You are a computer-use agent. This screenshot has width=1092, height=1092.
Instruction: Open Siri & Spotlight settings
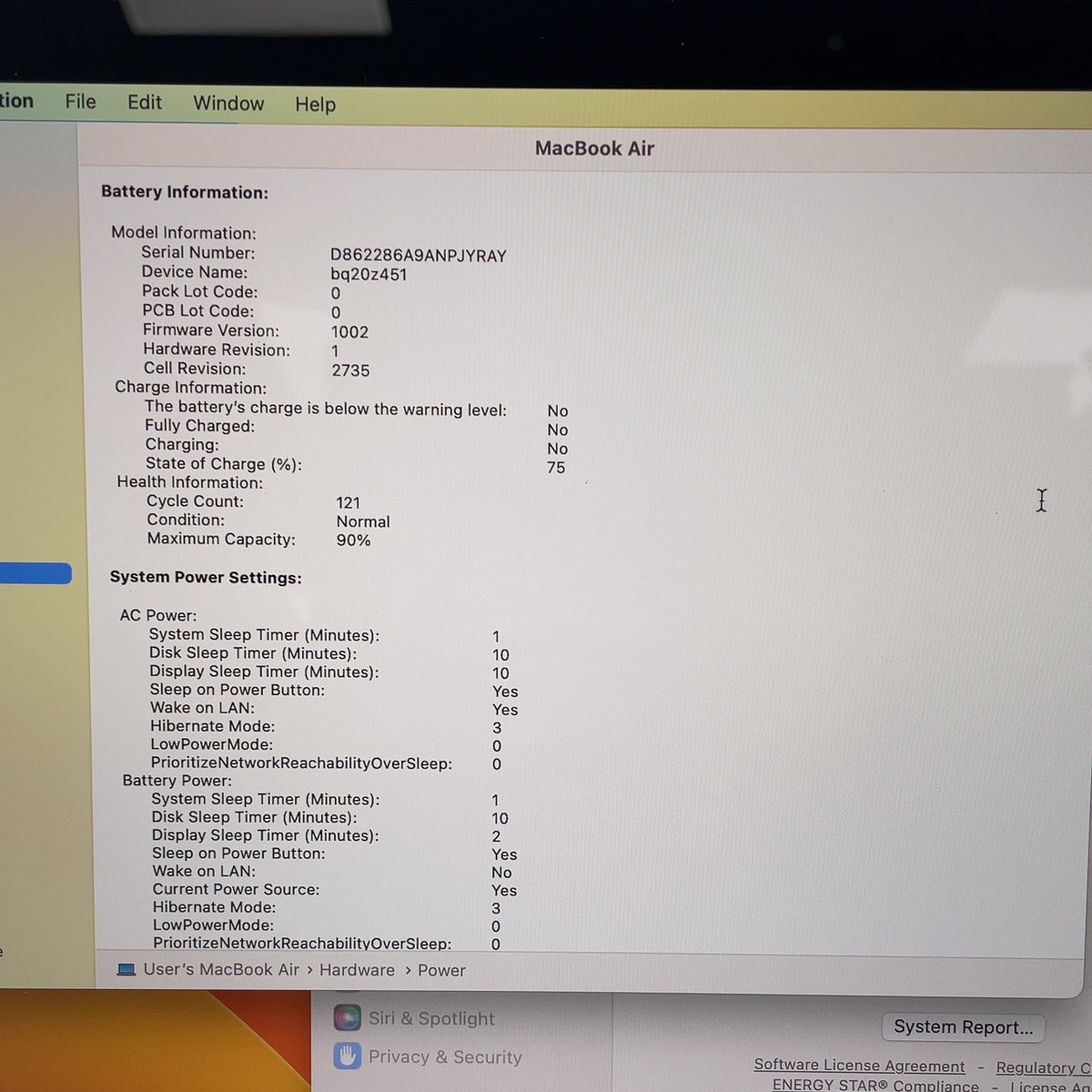(431, 1018)
